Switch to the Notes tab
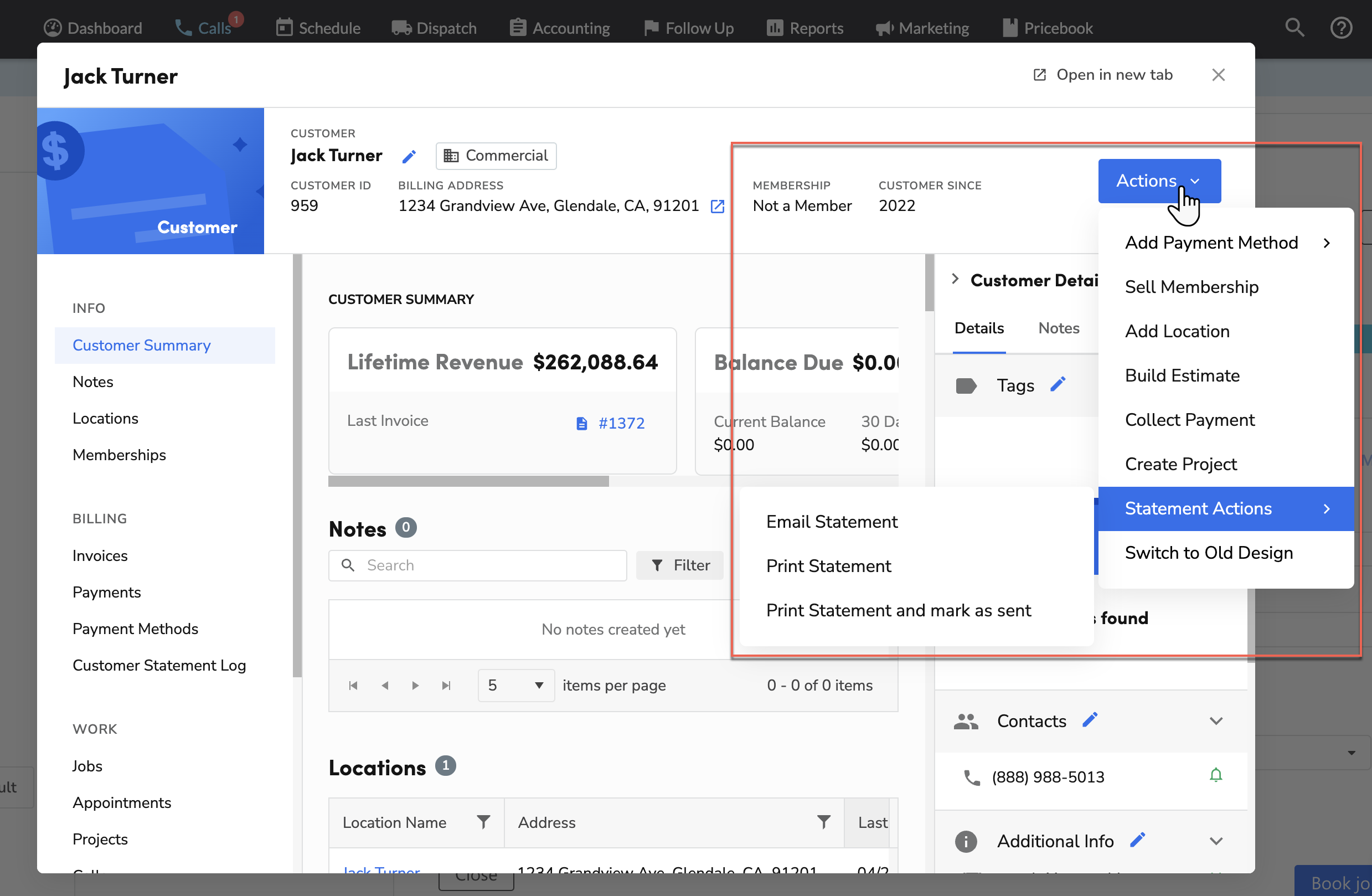 1059,327
